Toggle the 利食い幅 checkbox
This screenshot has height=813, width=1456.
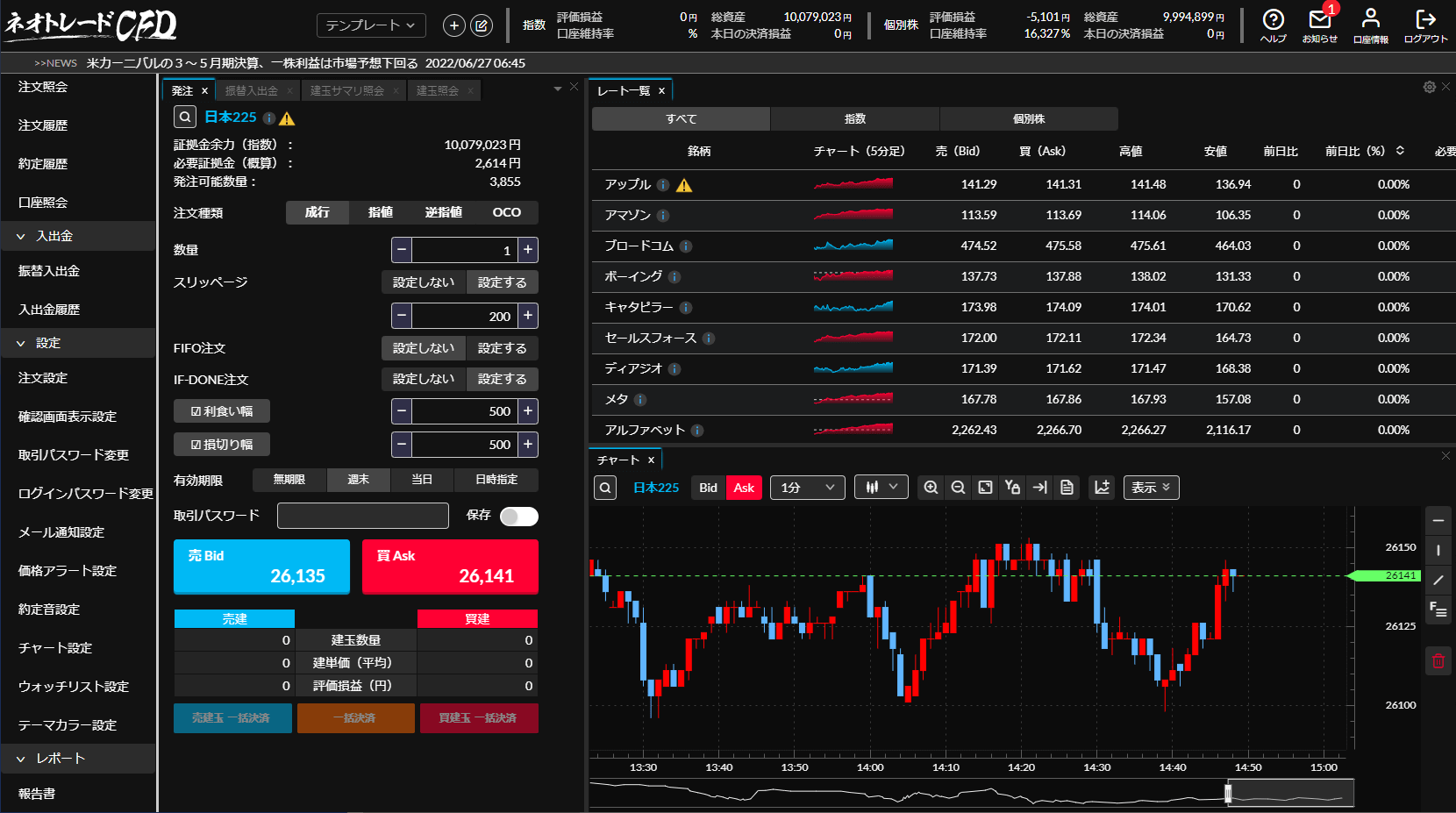(x=222, y=411)
